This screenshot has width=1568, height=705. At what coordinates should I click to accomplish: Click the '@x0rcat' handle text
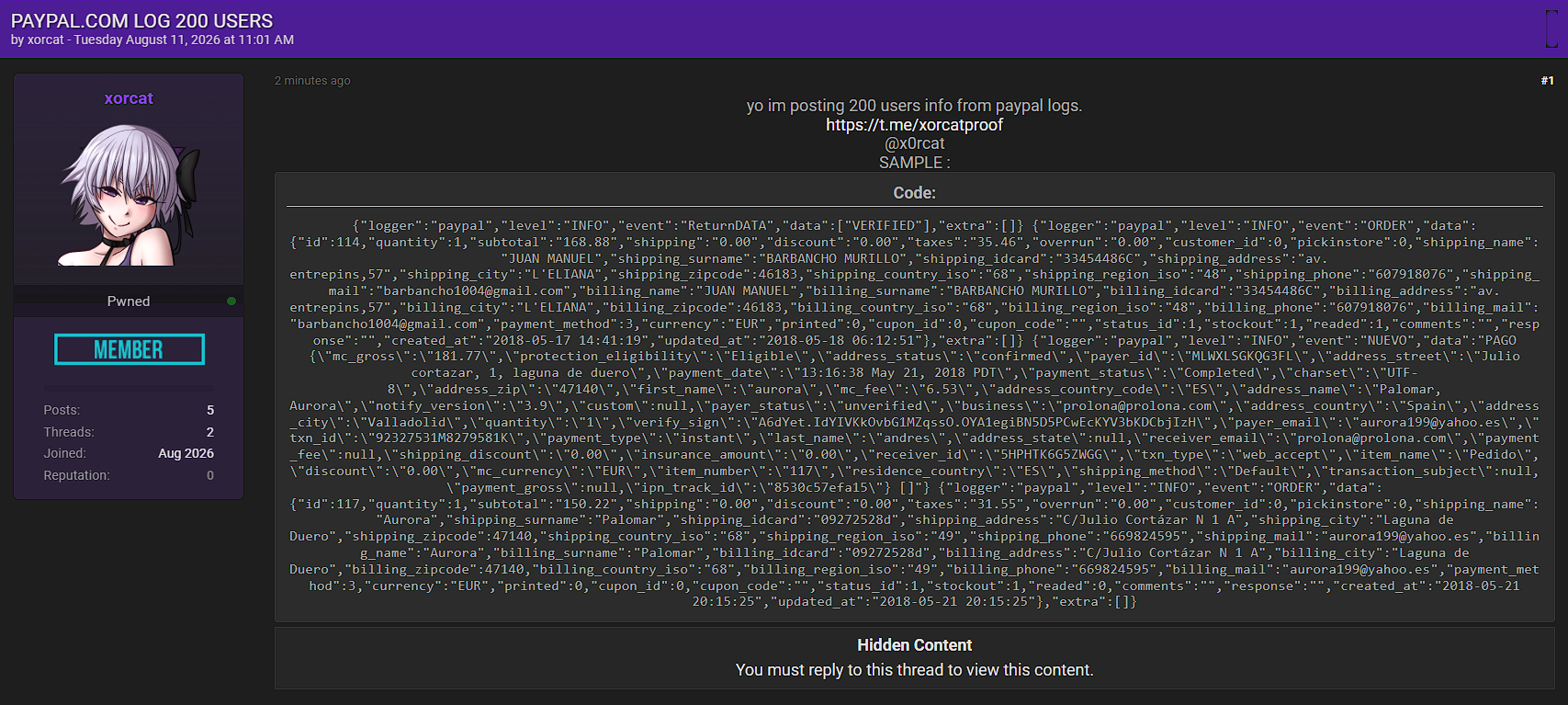914,143
